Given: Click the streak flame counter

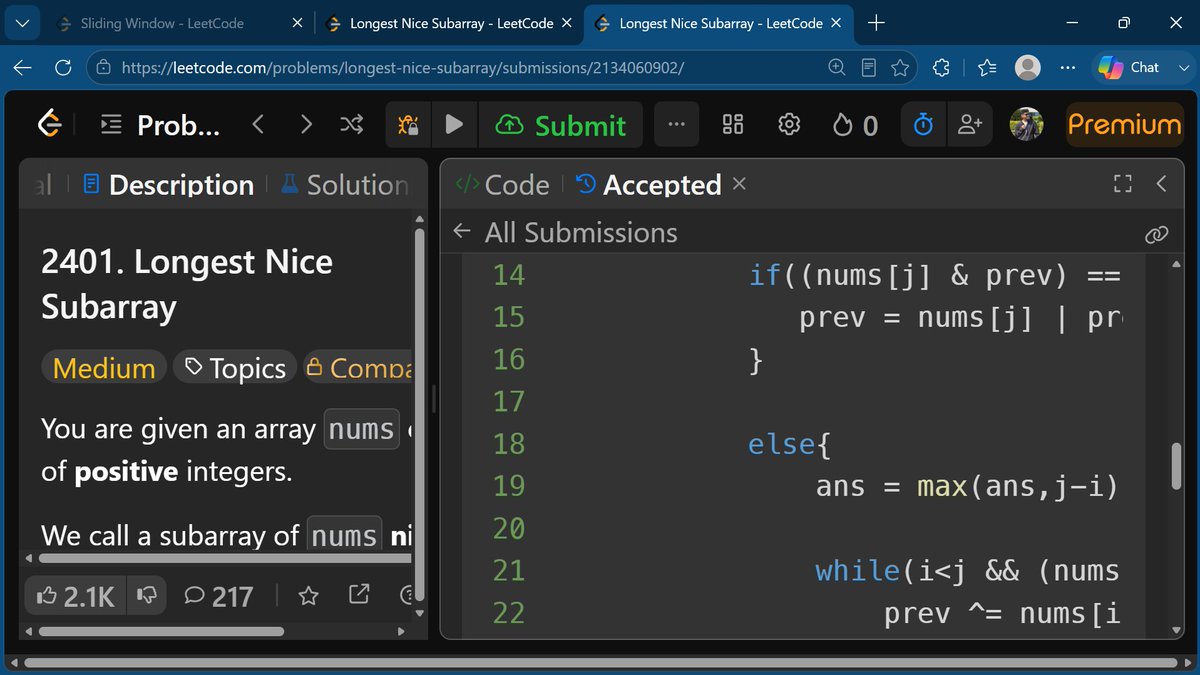Looking at the screenshot, I should [x=855, y=125].
